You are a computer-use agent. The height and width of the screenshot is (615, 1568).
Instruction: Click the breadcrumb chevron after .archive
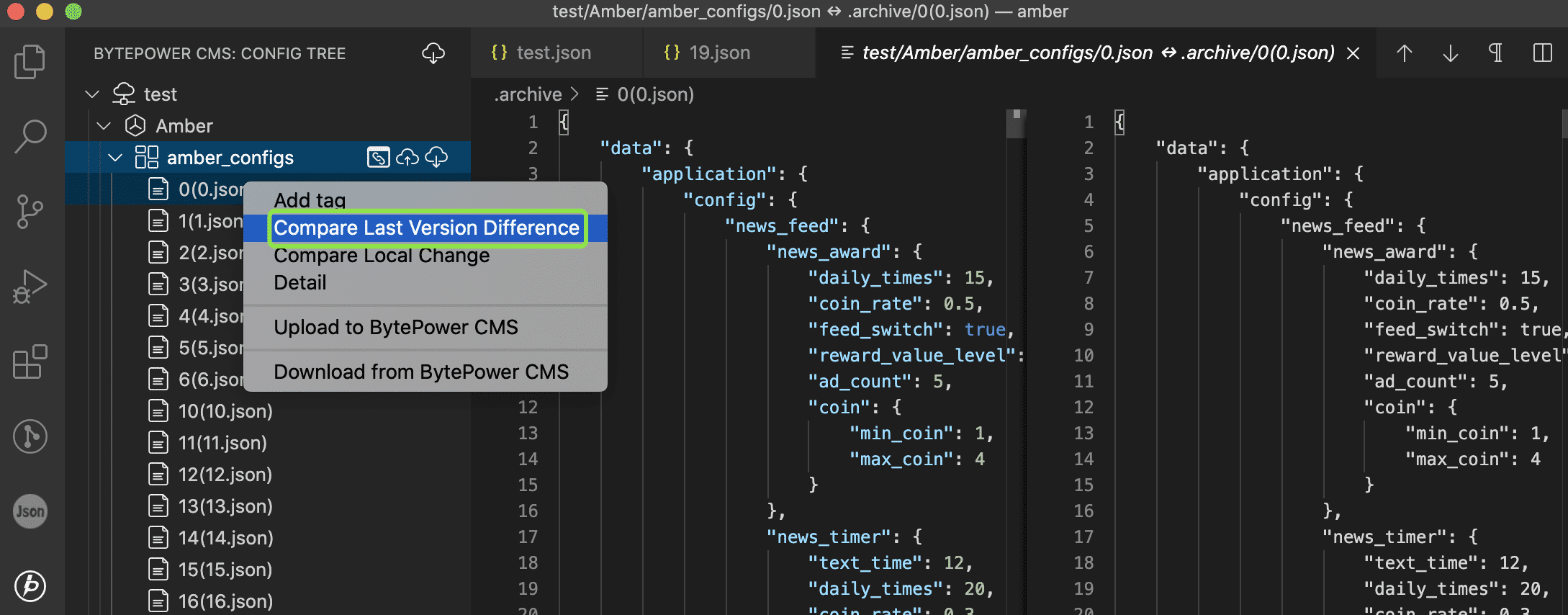[575, 94]
